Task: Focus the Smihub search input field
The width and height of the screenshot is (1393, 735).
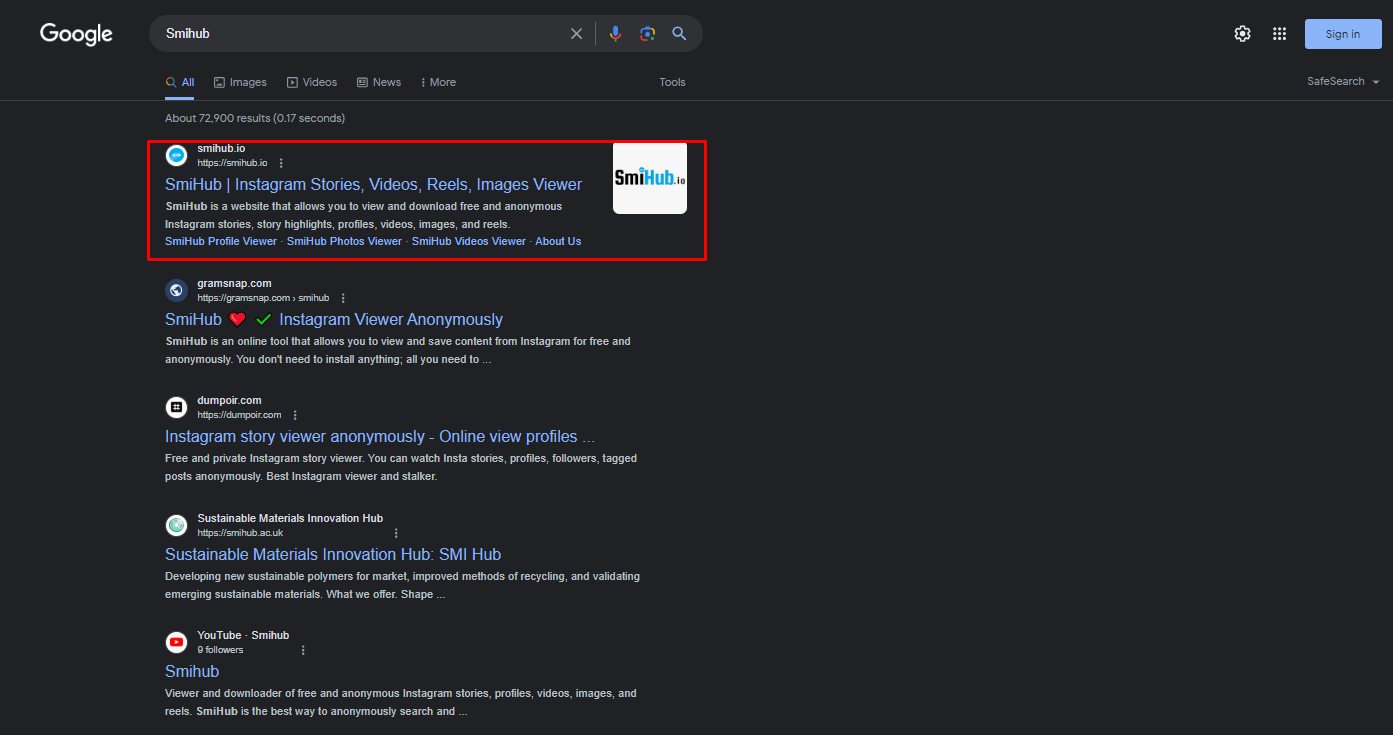Action: tap(360, 34)
